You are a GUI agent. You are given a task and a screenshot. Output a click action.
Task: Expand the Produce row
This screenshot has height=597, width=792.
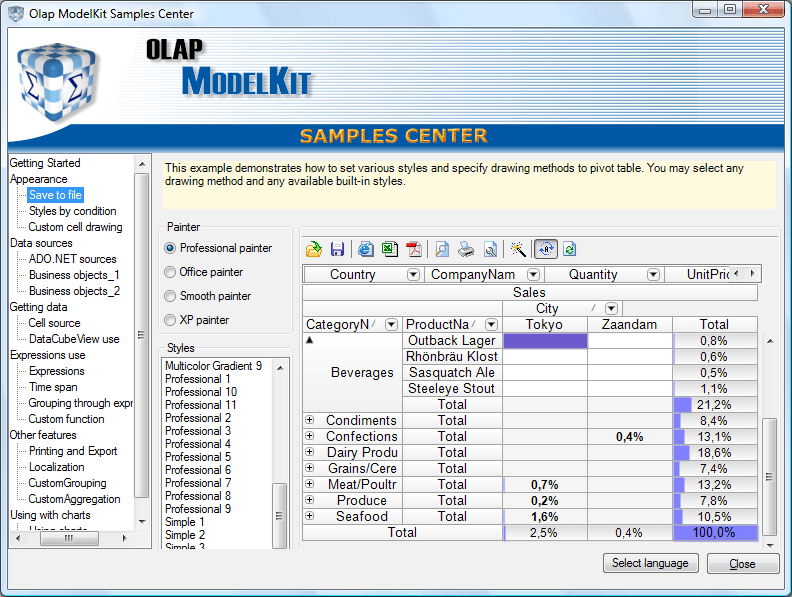[310, 500]
